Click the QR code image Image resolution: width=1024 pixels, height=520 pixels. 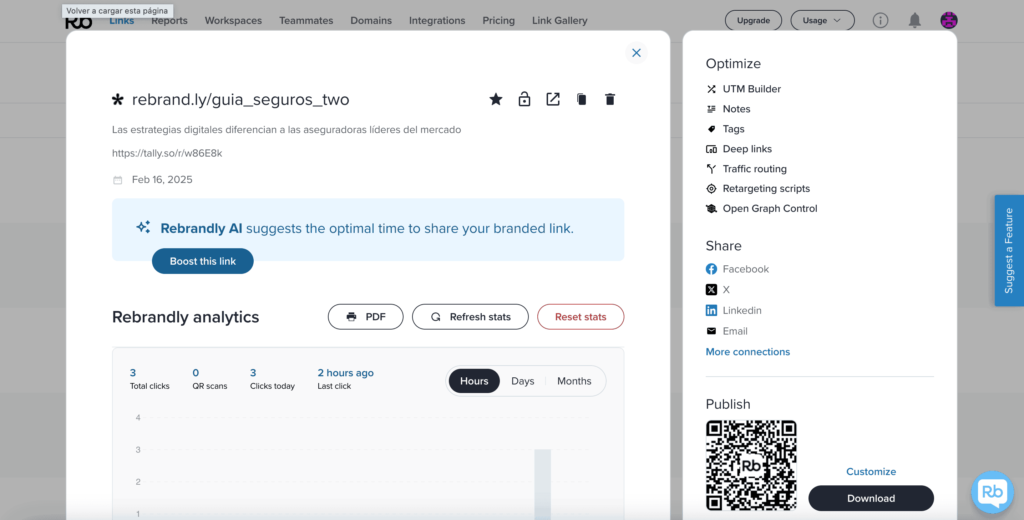pos(751,465)
